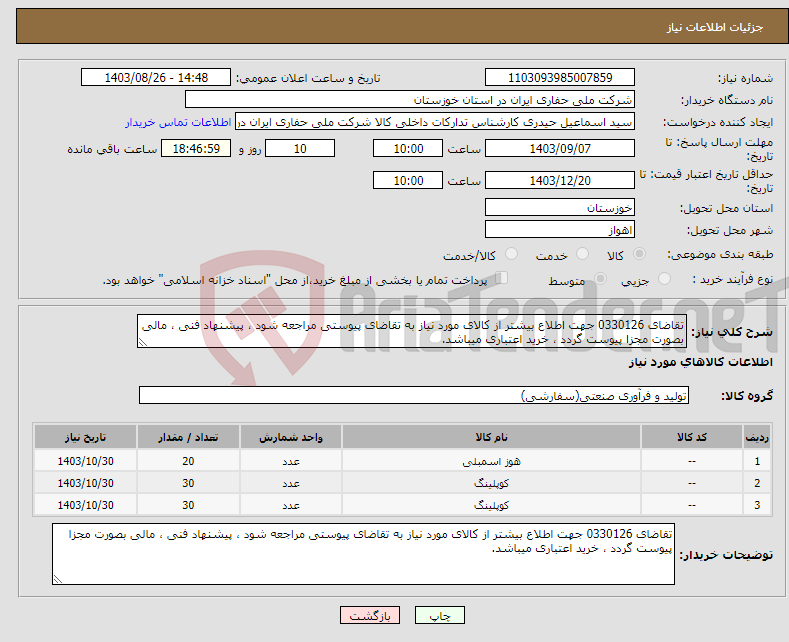Viewport: 789px width, 642px height.
Task: Click the buyer name field شرکت ملی حفاری
Action: (410, 100)
